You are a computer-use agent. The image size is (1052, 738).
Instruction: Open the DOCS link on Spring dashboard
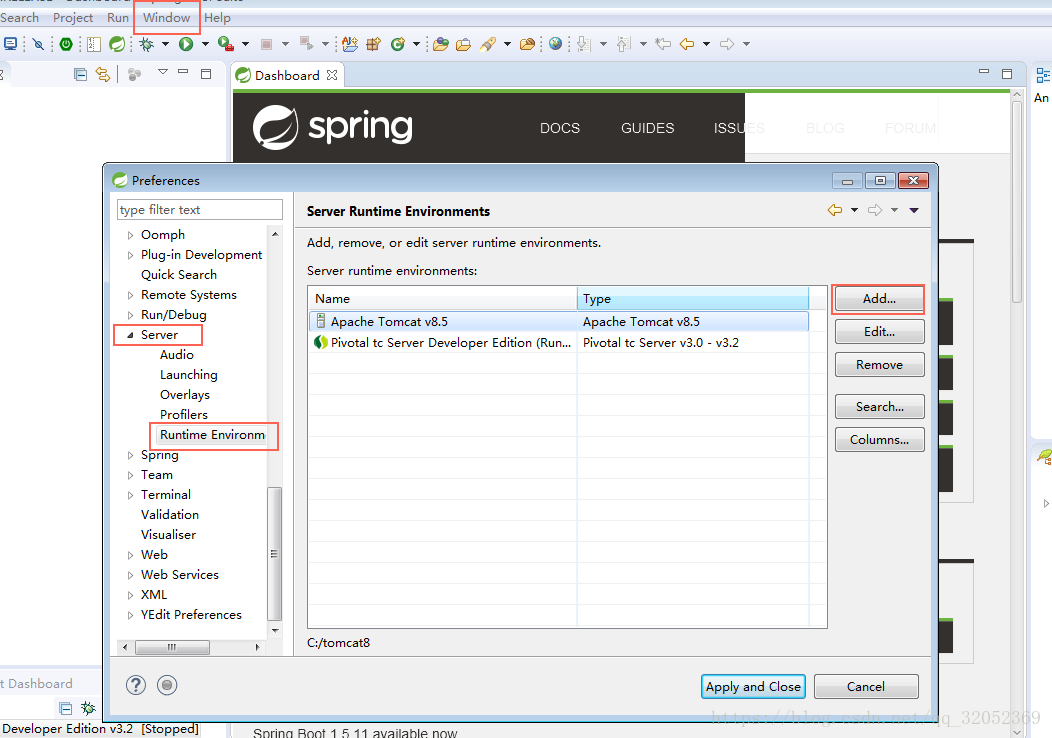point(560,128)
